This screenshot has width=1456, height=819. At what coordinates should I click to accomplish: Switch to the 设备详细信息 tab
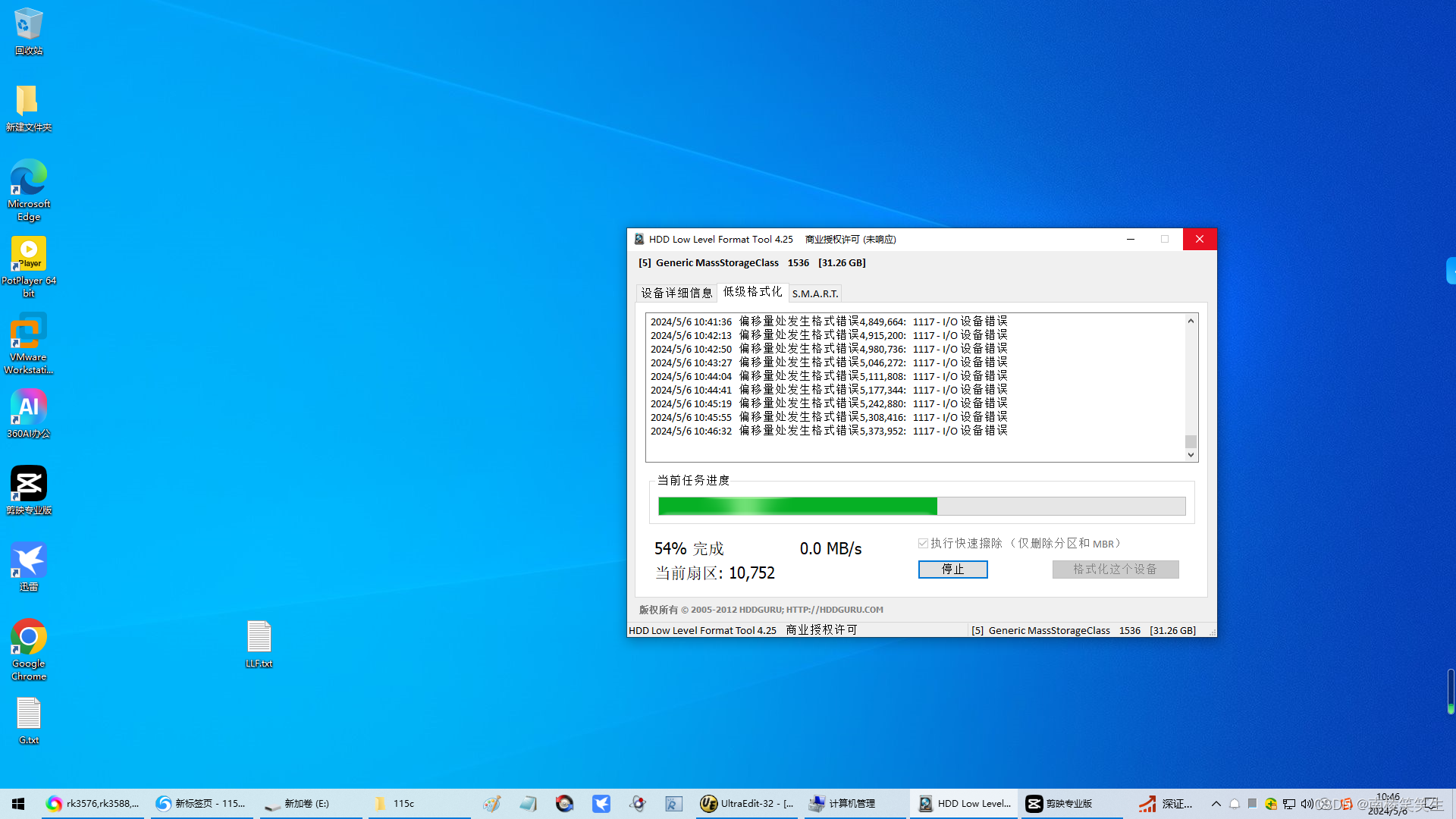click(676, 293)
